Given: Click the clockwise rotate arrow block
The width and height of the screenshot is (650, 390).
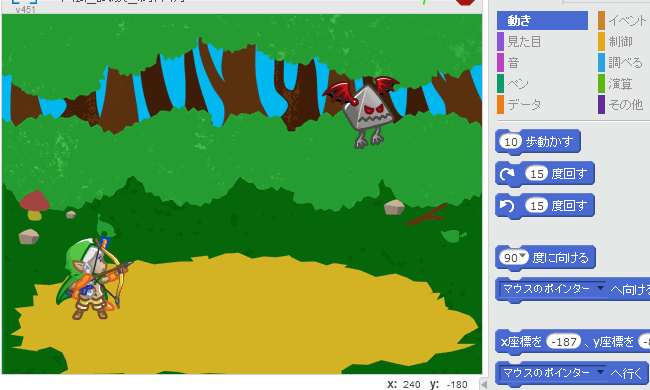Looking at the screenshot, I should coord(545,174).
